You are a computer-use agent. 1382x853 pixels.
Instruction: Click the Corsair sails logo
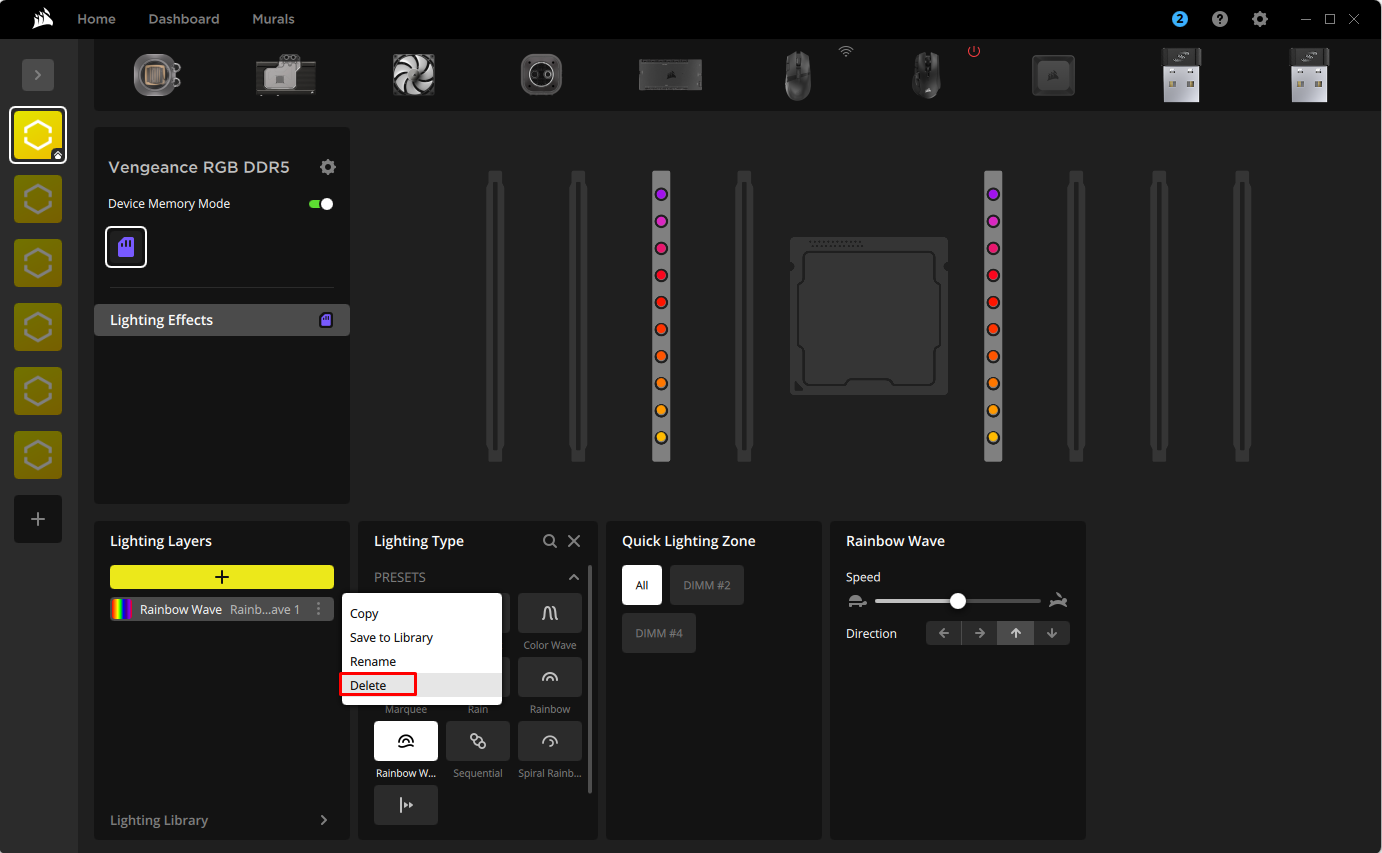[x=41, y=19]
